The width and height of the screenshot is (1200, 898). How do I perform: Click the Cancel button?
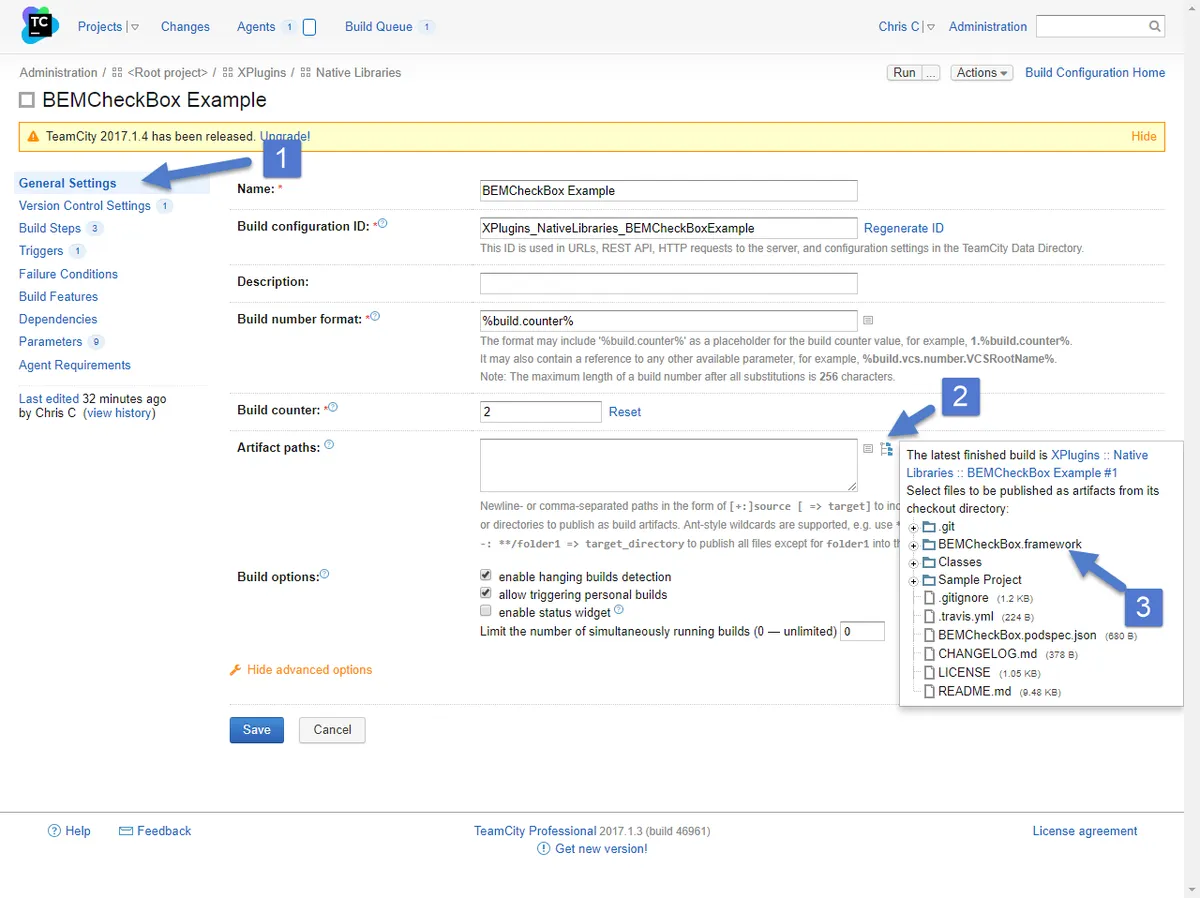[332, 730]
